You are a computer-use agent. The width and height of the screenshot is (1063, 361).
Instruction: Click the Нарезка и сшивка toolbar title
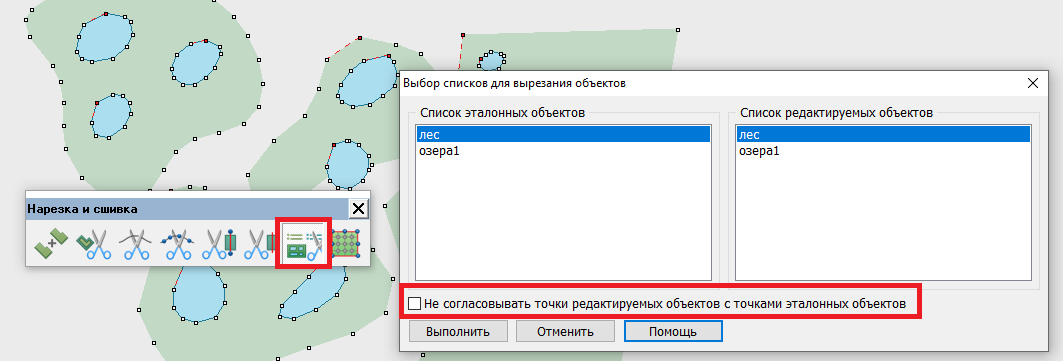click(82, 209)
